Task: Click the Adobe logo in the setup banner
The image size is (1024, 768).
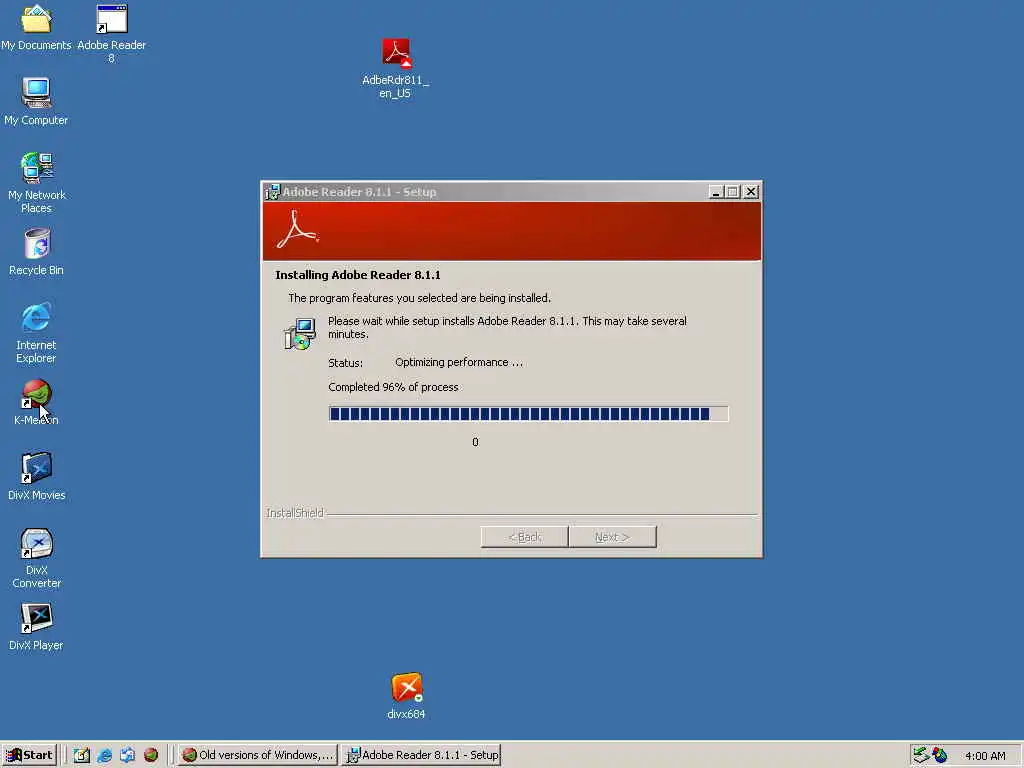Action: pyautogui.click(x=297, y=230)
